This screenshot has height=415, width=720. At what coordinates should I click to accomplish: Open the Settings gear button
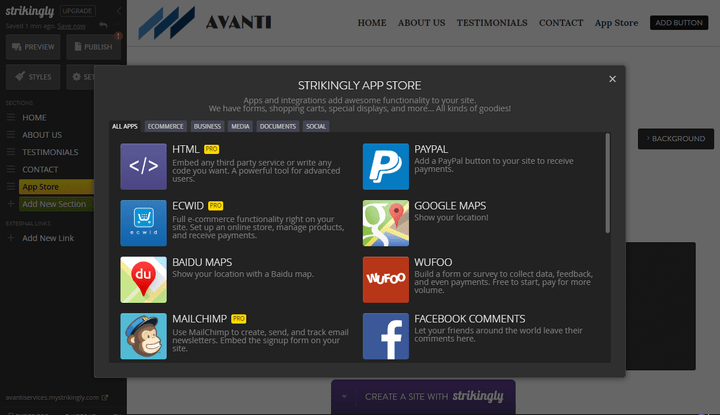point(81,77)
